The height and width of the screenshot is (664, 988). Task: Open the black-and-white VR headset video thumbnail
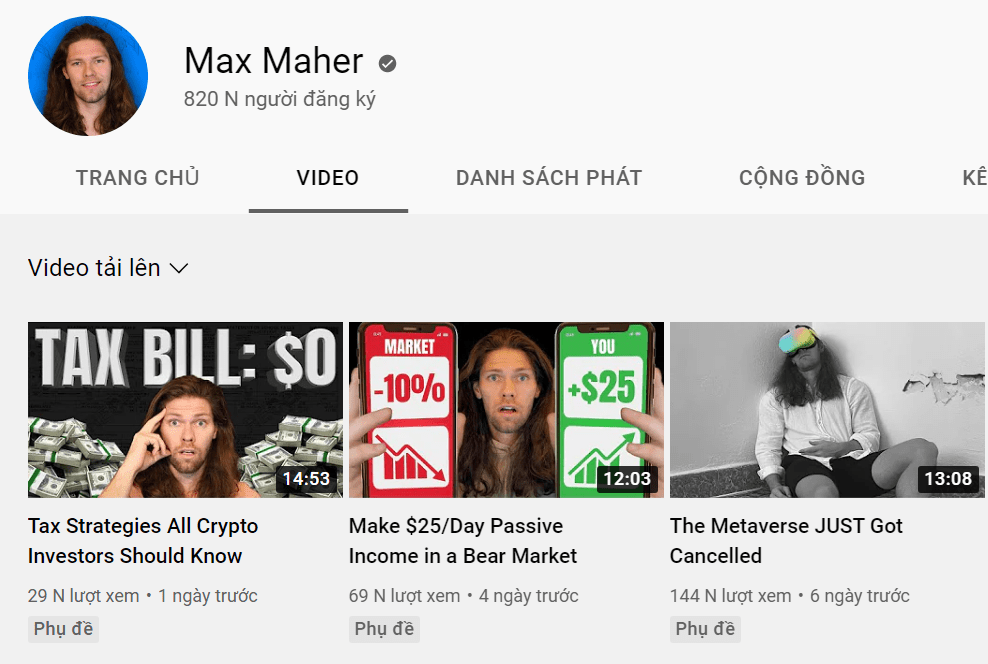pyautogui.click(x=827, y=409)
